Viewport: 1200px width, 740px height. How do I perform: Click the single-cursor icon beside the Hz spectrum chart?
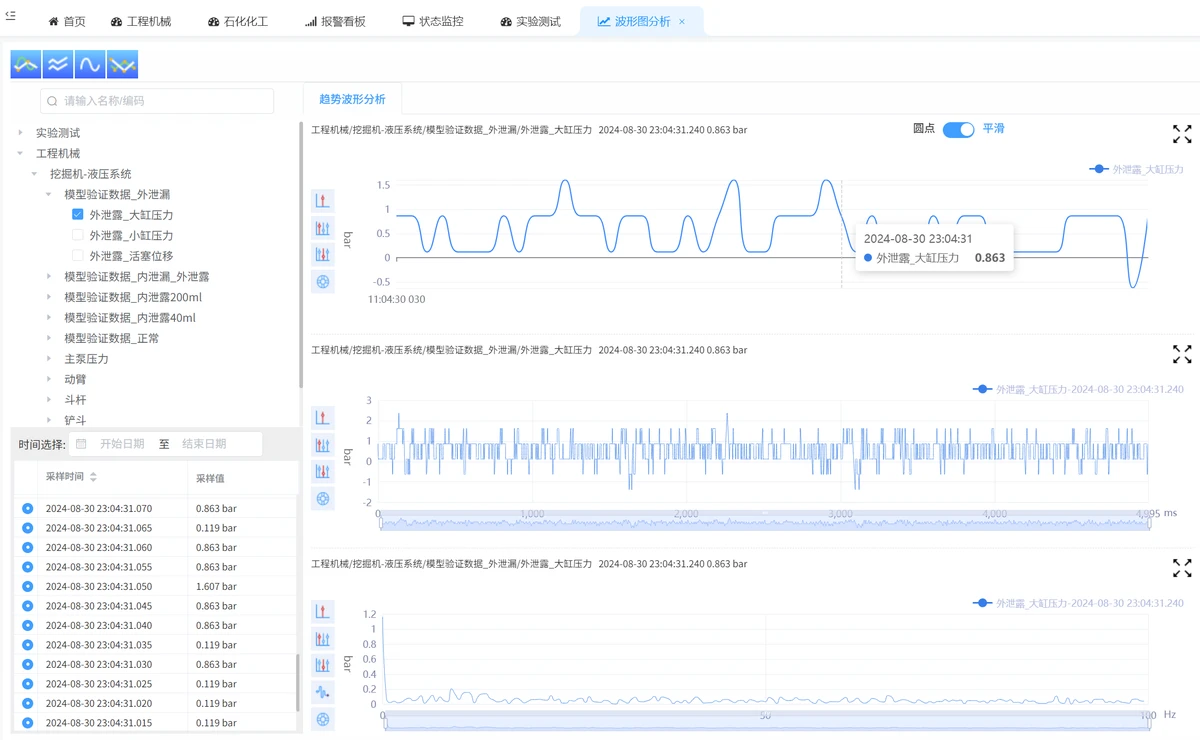[322, 611]
